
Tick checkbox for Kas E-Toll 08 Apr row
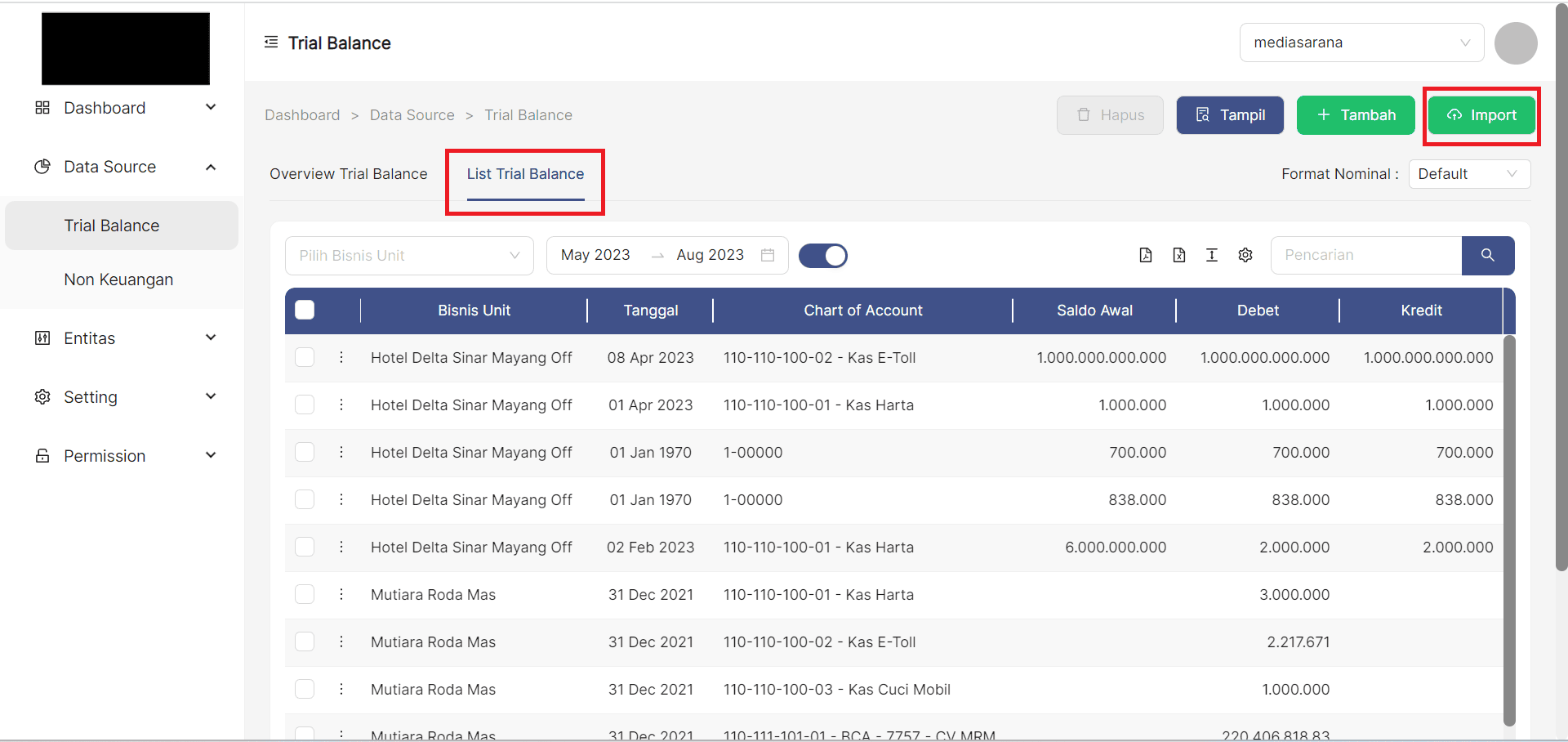(x=305, y=357)
